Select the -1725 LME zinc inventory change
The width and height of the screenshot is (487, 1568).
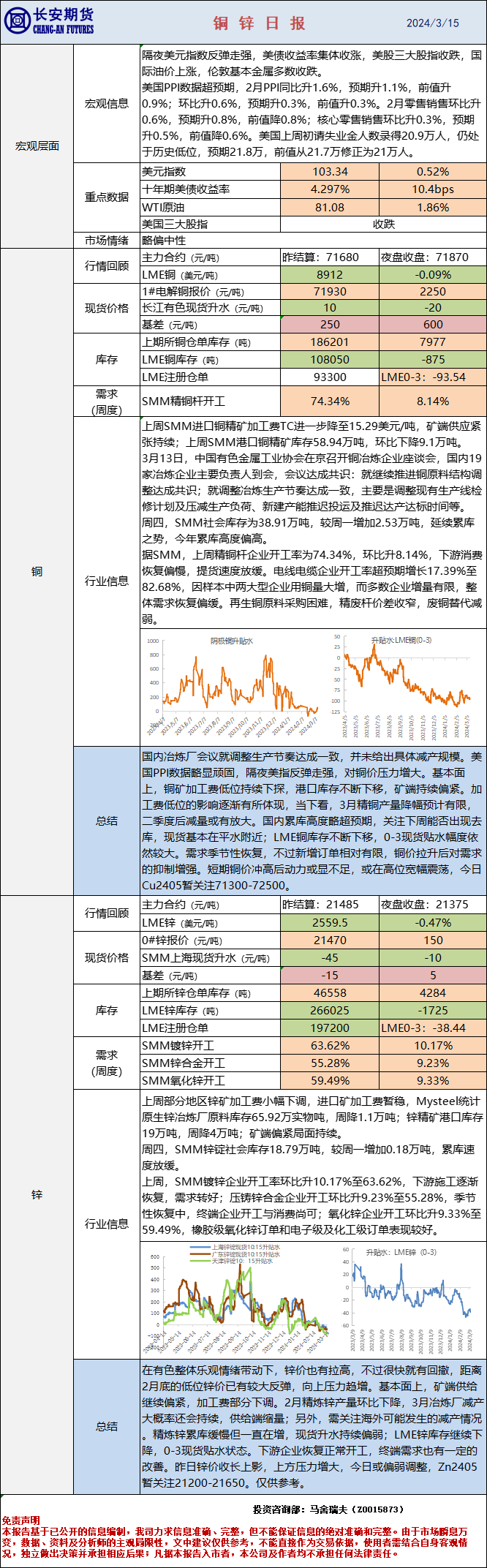(433, 1010)
